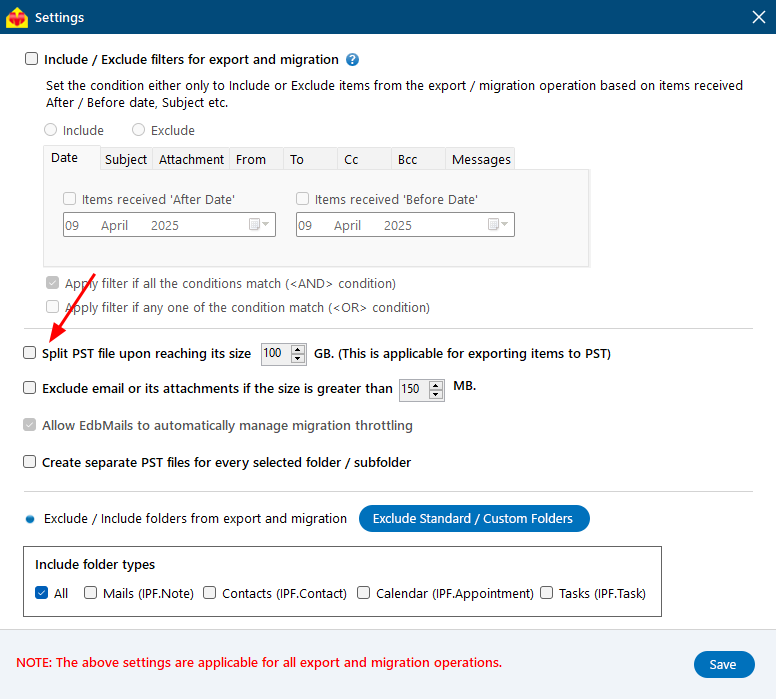Click the After Date day field 09
Image resolution: width=776 pixels, height=699 pixels.
coord(72,226)
